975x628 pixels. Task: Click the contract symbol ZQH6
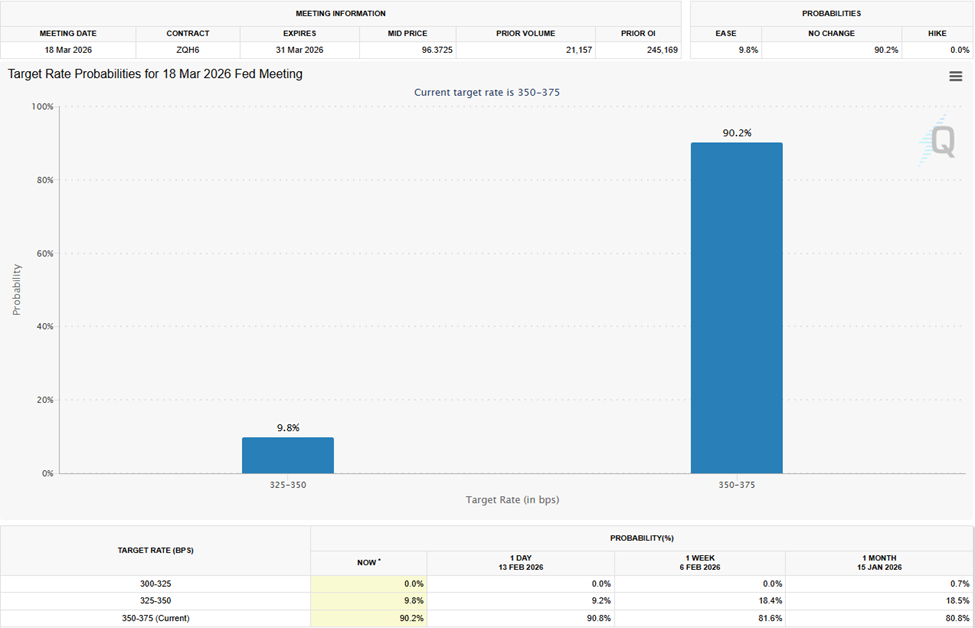pyautogui.click(x=188, y=49)
